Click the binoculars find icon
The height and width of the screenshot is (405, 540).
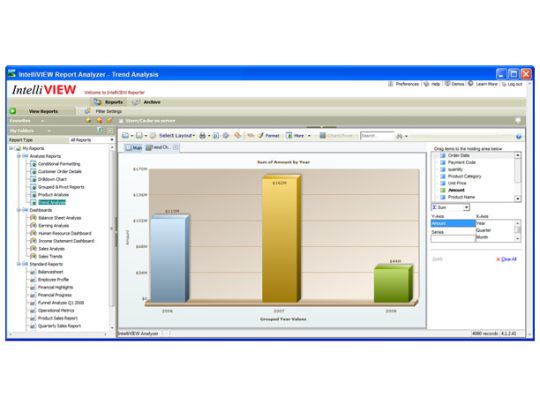(399, 136)
